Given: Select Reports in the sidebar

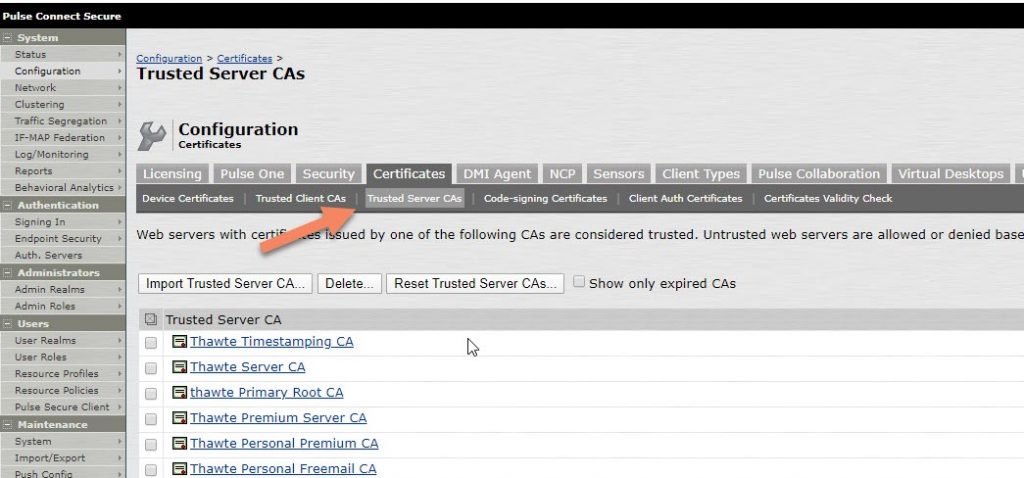Looking at the screenshot, I should (33, 171).
